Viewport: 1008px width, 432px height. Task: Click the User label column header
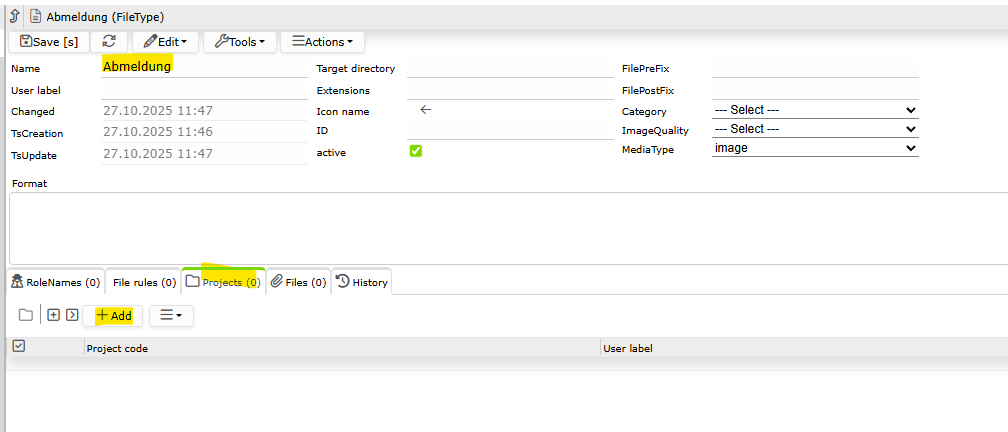click(x=804, y=348)
